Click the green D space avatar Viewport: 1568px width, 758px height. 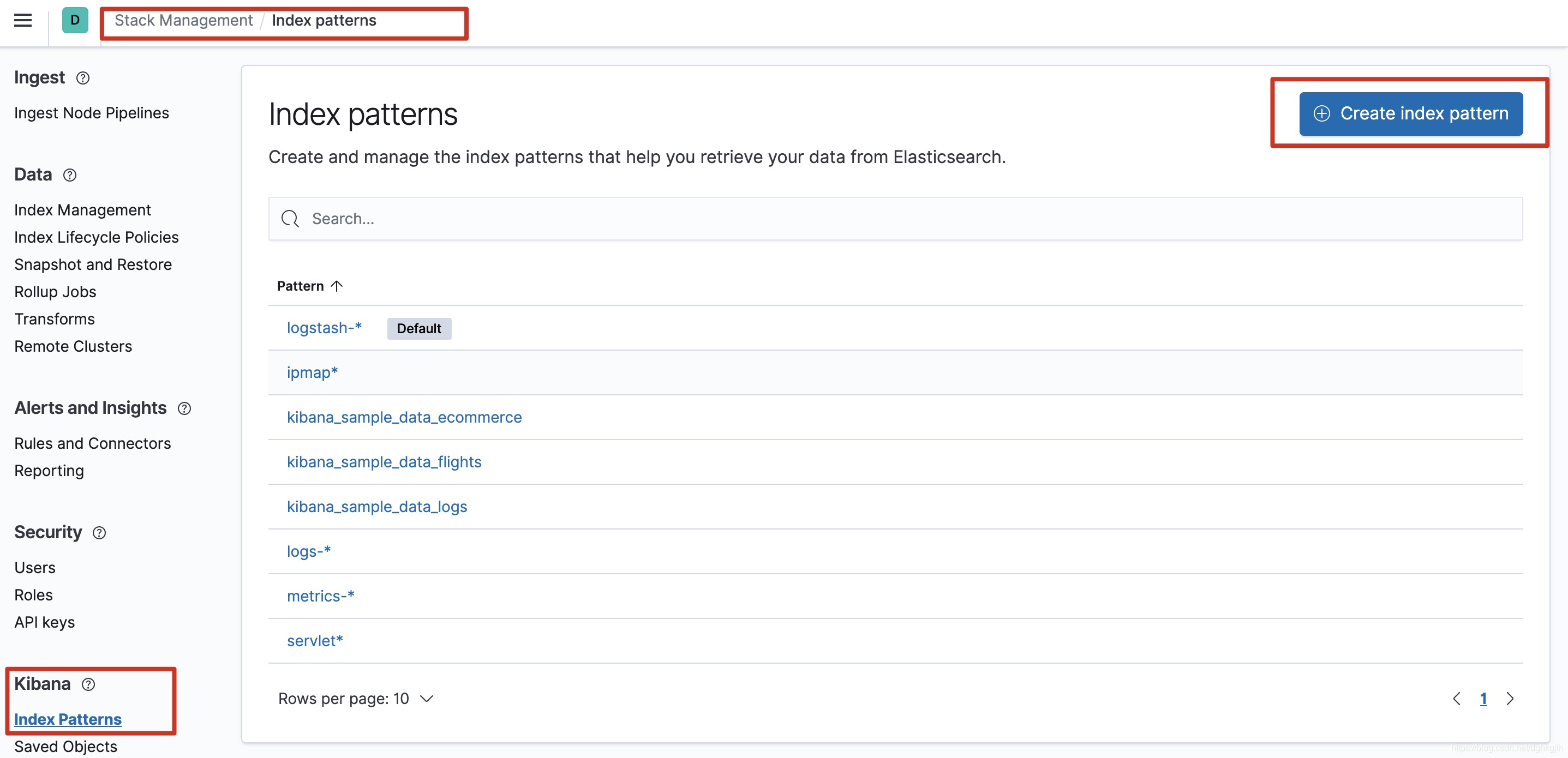point(75,20)
